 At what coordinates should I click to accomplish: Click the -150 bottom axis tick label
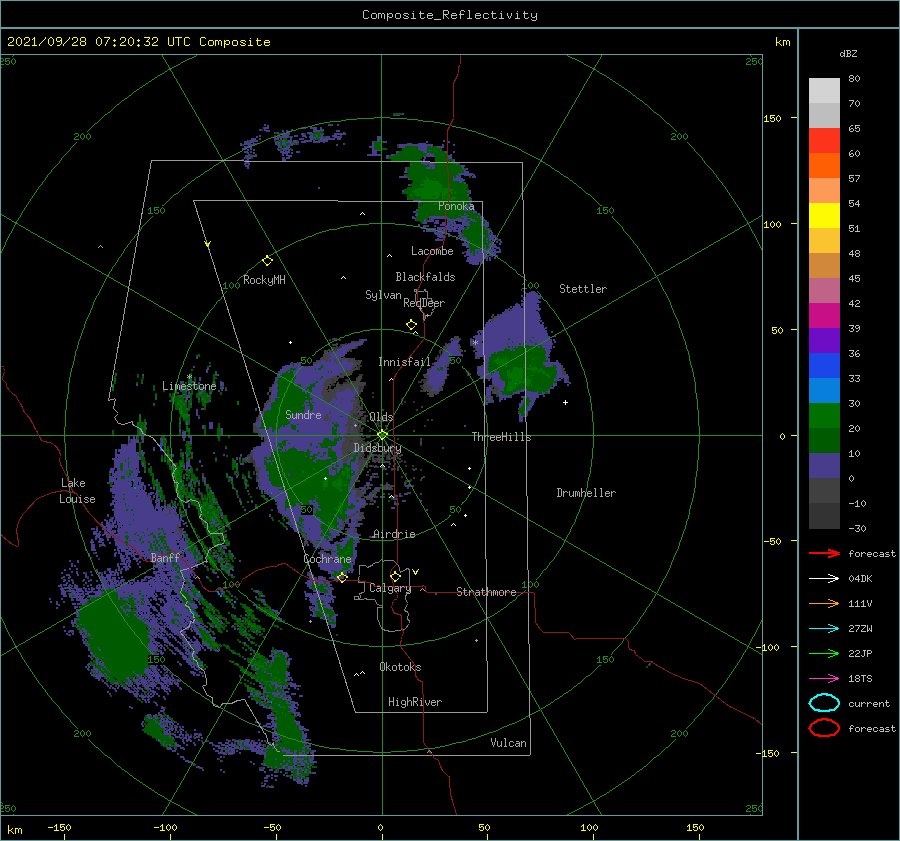coord(59,827)
